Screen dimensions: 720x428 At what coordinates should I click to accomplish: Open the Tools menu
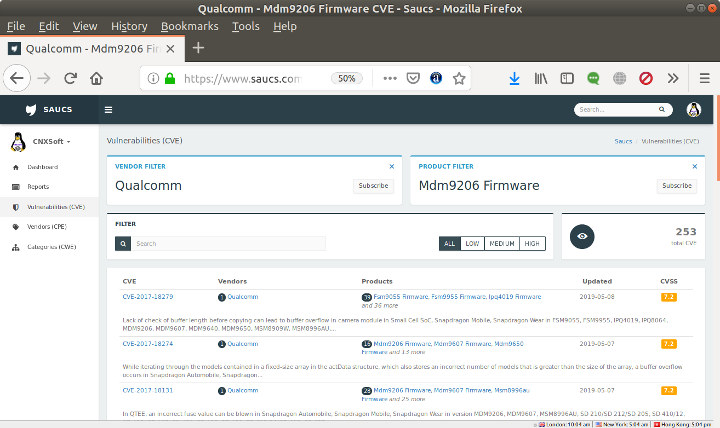pos(246,26)
